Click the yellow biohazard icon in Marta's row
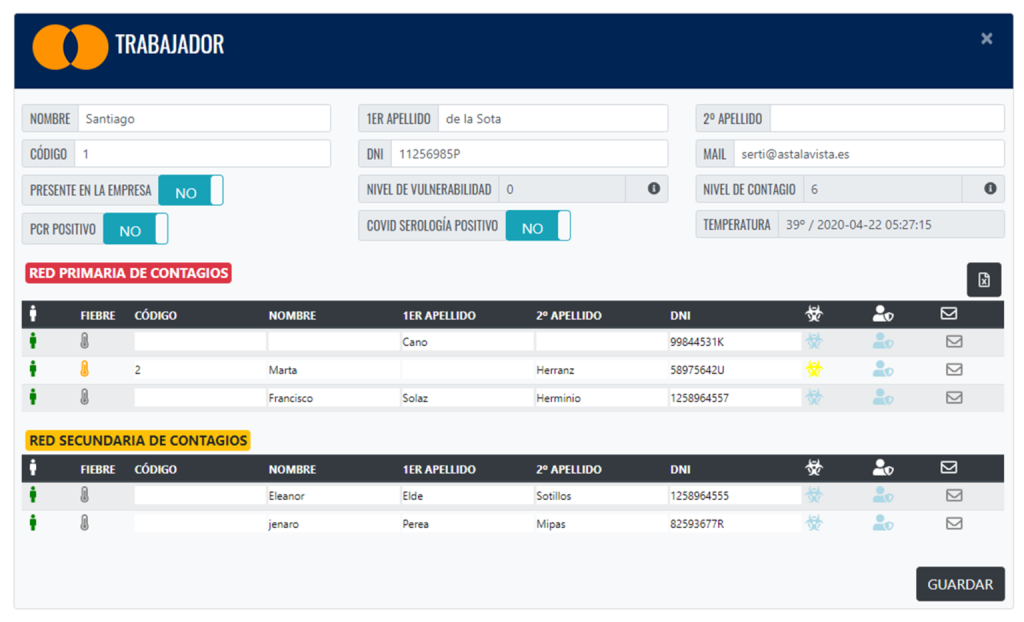 [814, 370]
